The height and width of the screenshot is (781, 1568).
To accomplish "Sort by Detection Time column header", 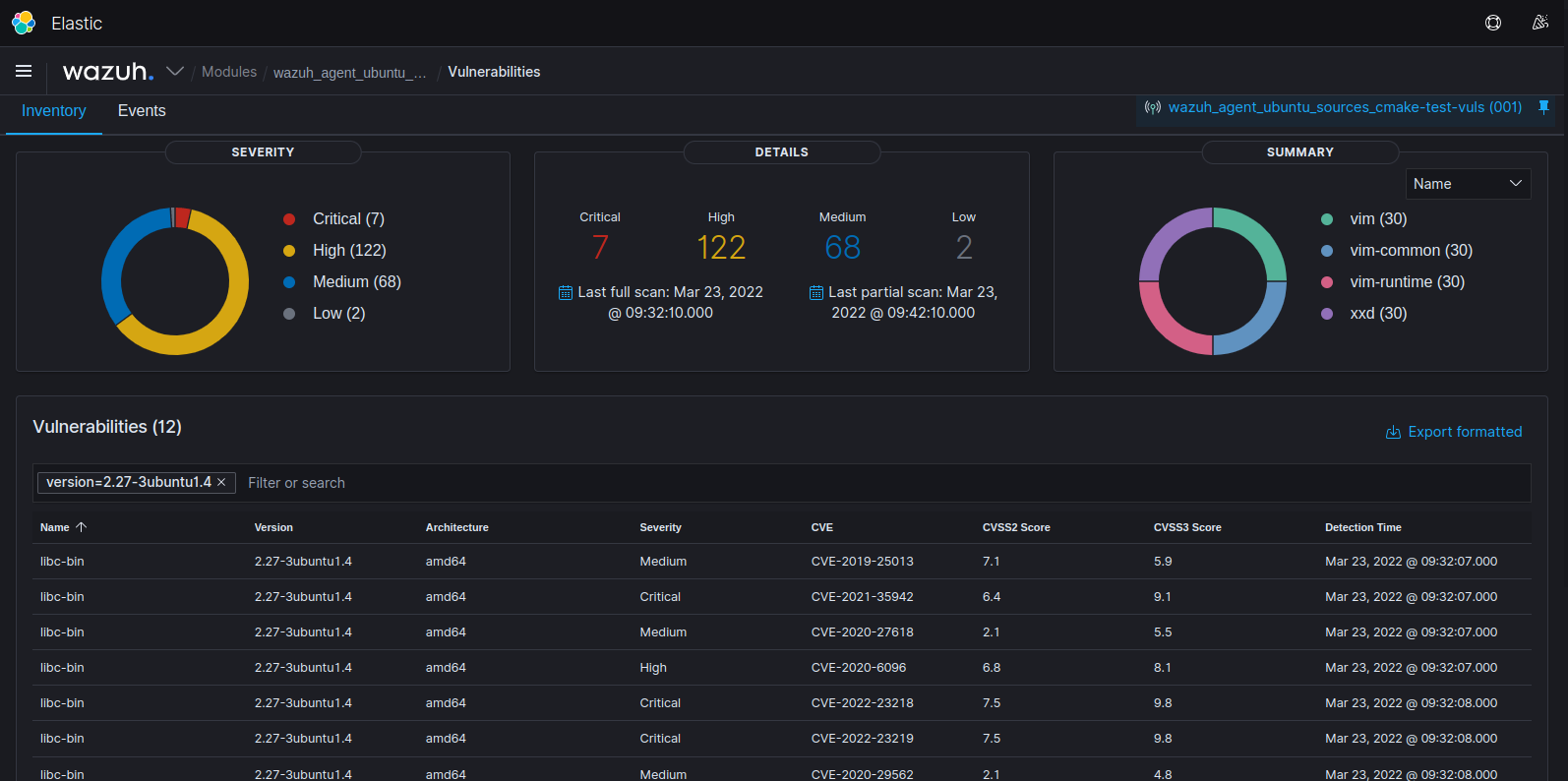I will click(x=1363, y=527).
